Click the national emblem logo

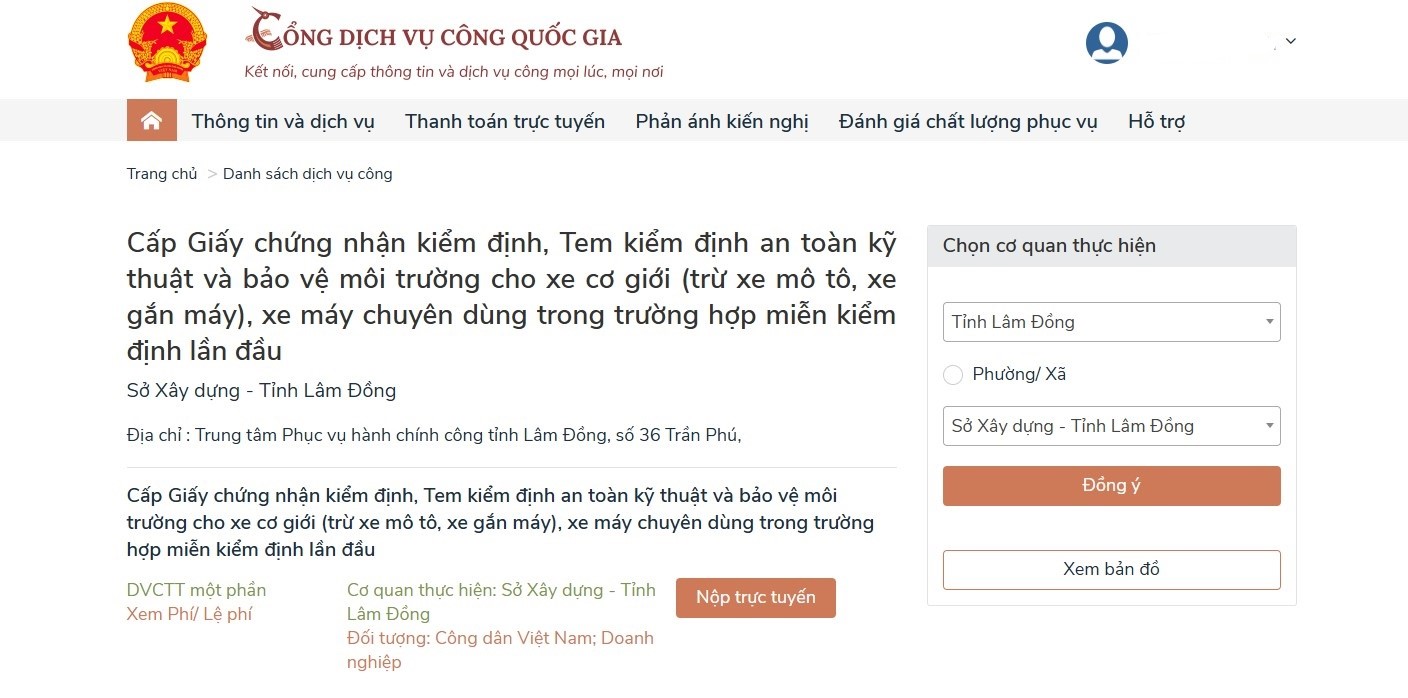(x=167, y=43)
